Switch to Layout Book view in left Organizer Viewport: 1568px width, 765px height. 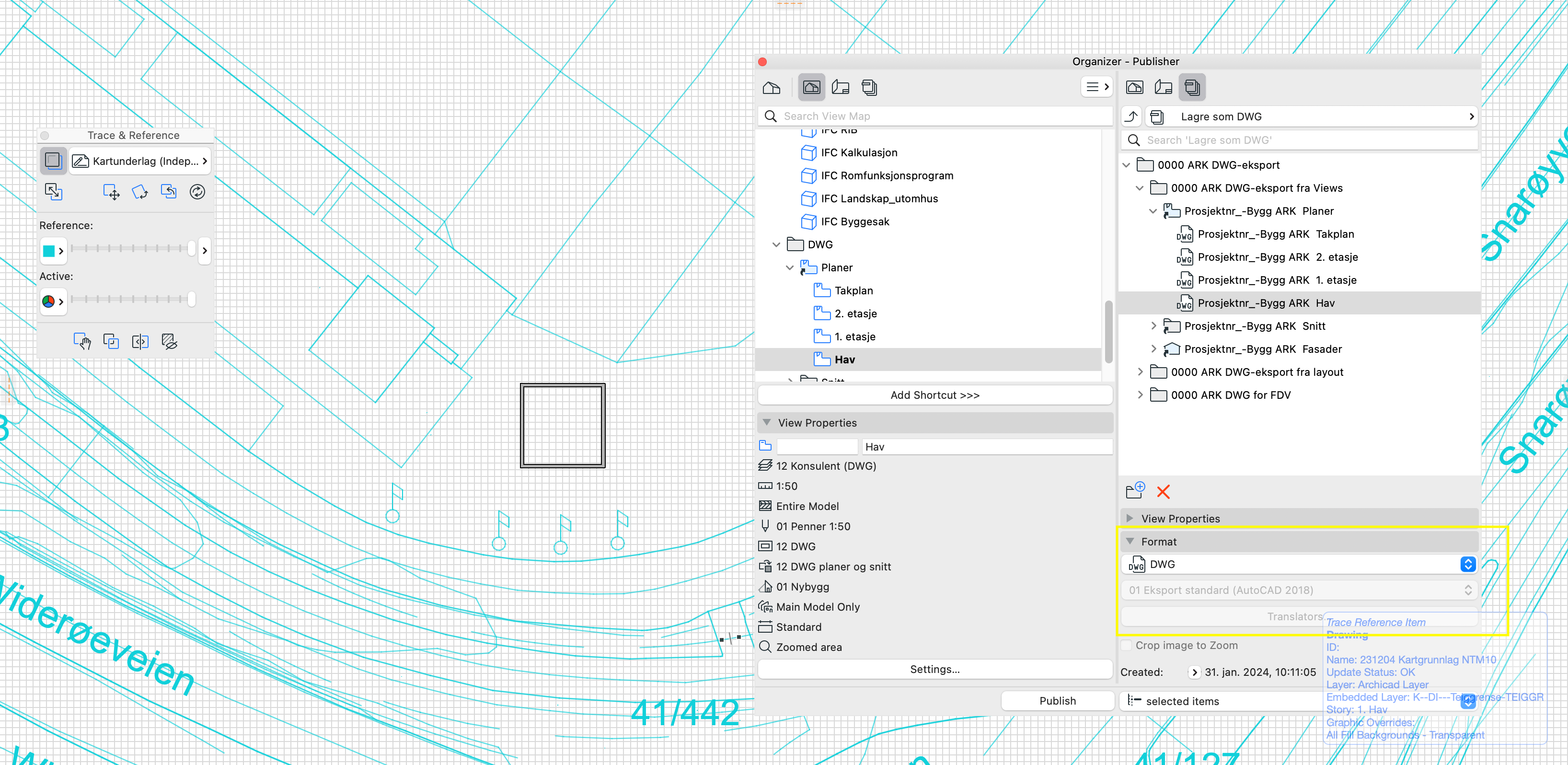coord(841,87)
